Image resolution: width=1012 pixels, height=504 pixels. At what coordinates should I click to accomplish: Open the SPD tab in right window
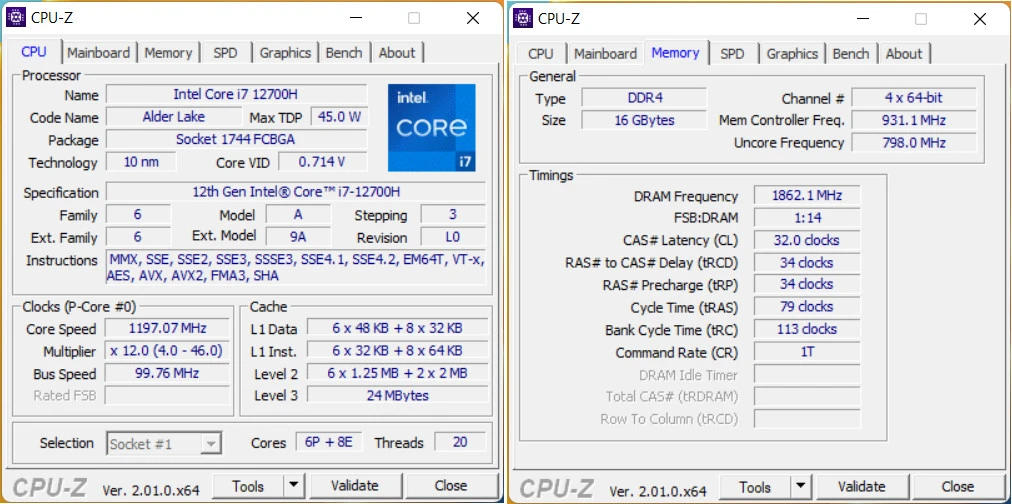732,54
